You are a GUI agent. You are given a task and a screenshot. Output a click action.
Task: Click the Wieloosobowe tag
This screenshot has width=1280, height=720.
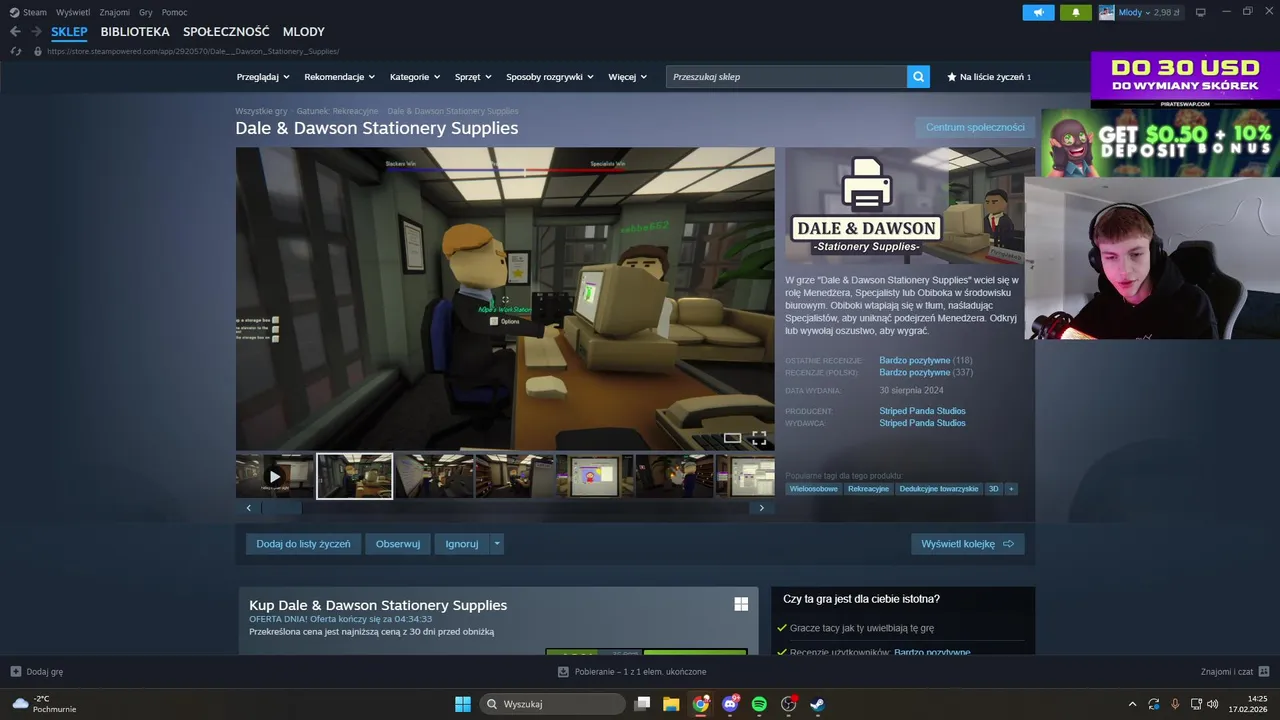813,489
